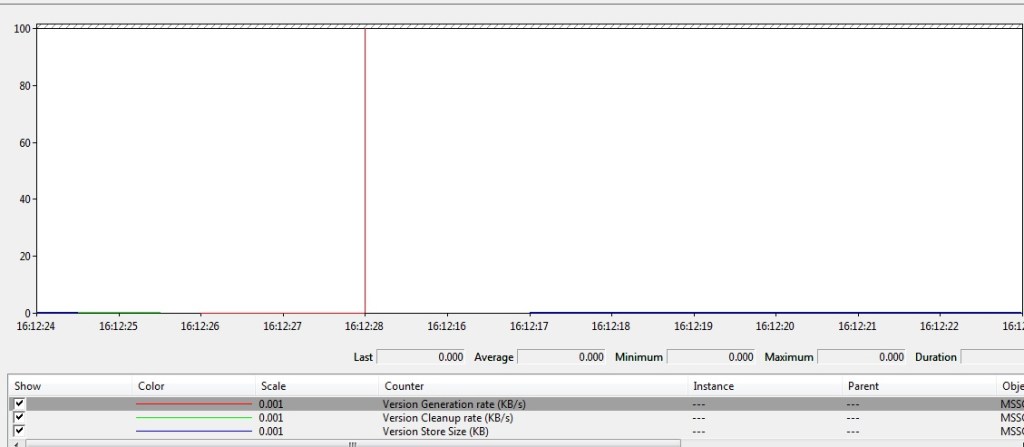Click the Average value field
1024x447 pixels.
pos(562,357)
